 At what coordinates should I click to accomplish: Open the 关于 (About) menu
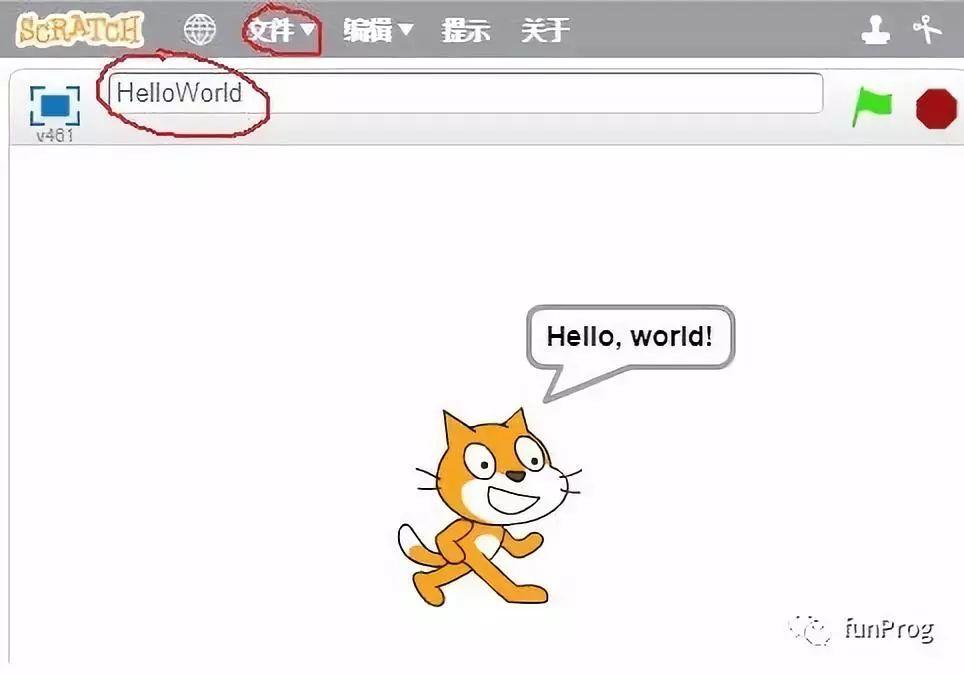point(545,30)
